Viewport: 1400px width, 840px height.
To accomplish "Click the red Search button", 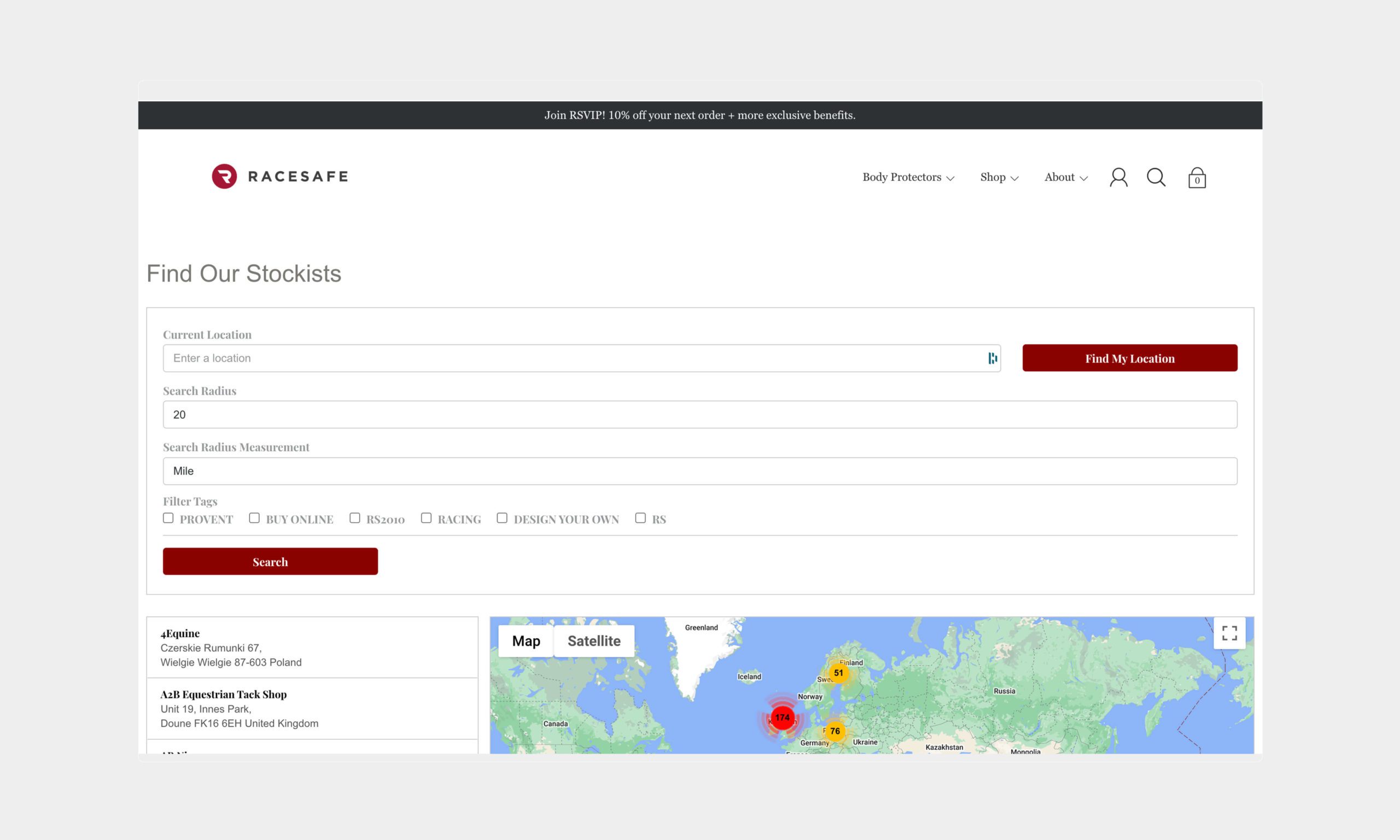I will 270,562.
